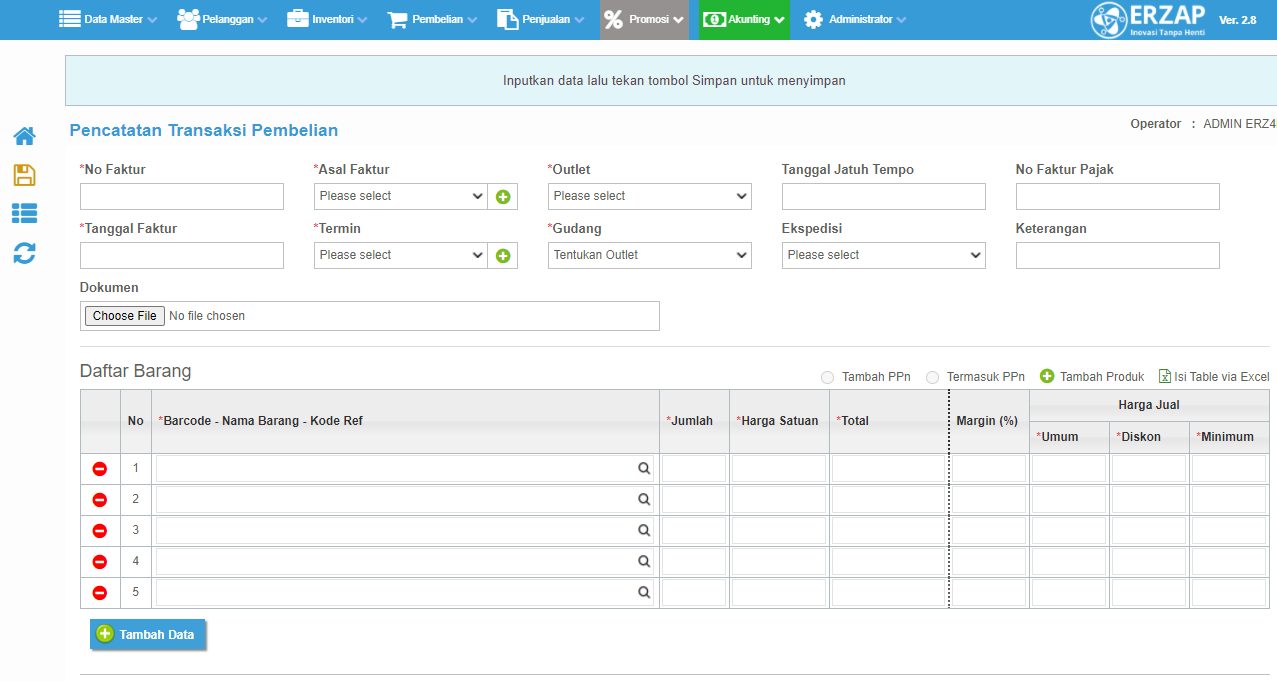Click row 1 Barcode Nama Barang field
The image size is (1277, 682).
tap(405, 469)
